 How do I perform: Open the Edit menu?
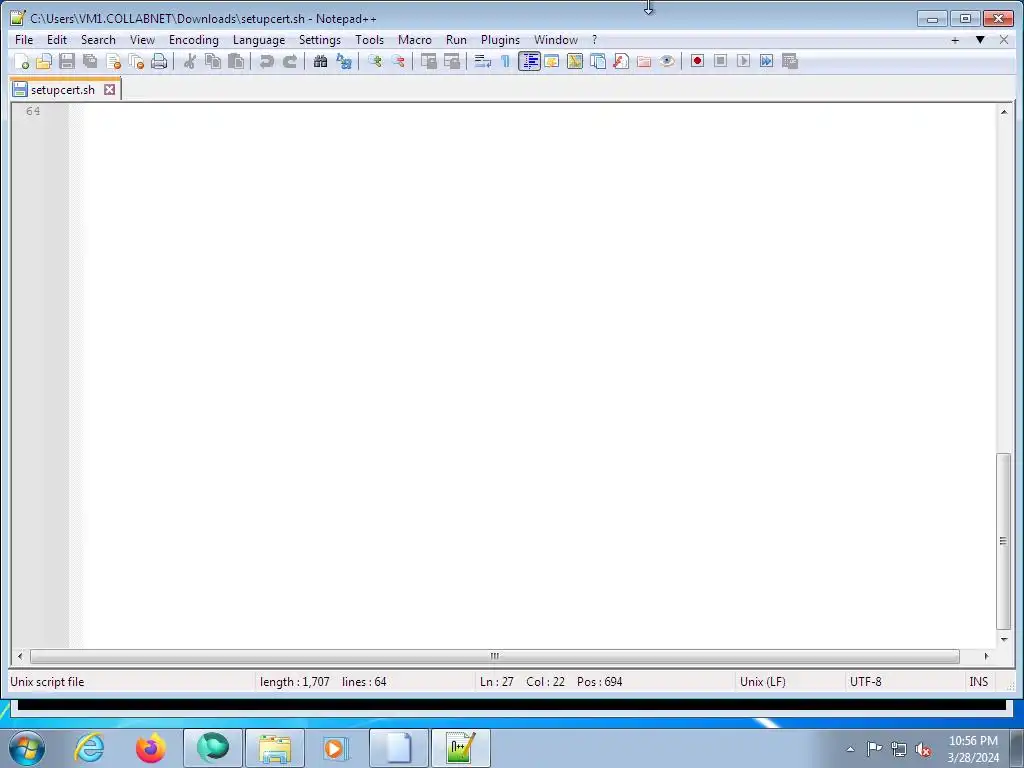point(57,40)
